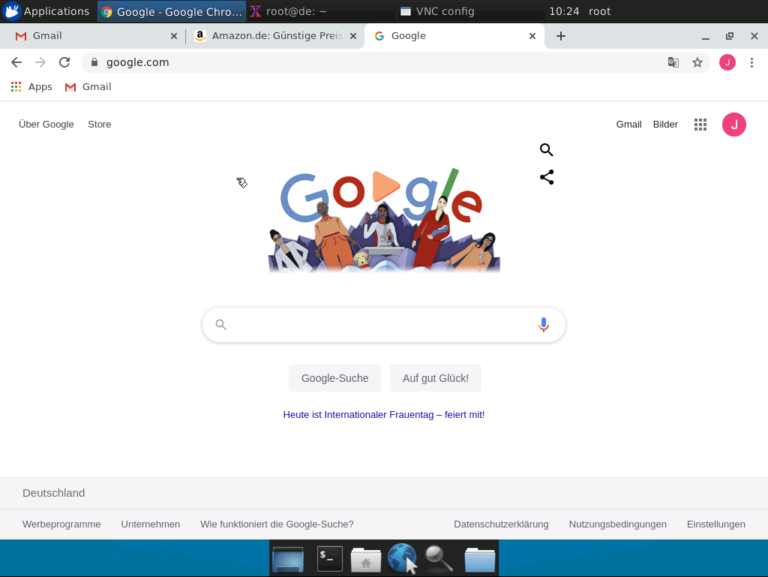This screenshot has width=768, height=577.
Task: Open the Internationaler Frauentag link
Action: 384,415
